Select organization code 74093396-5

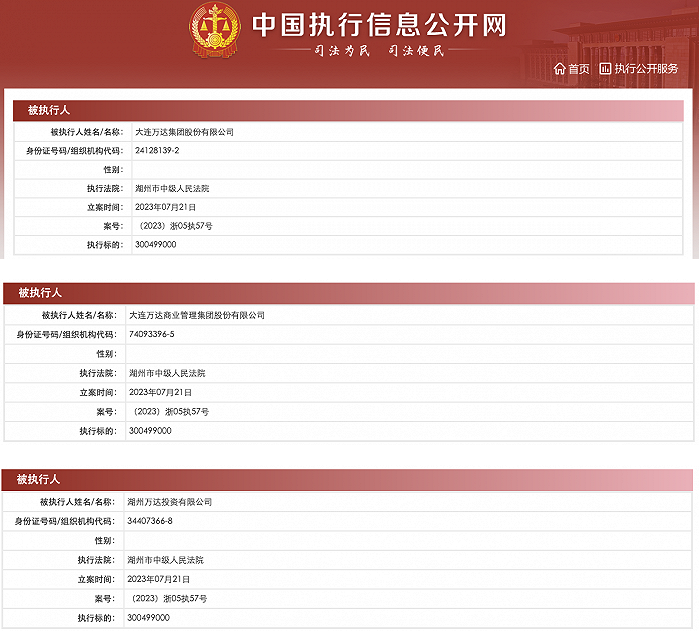coord(152,334)
